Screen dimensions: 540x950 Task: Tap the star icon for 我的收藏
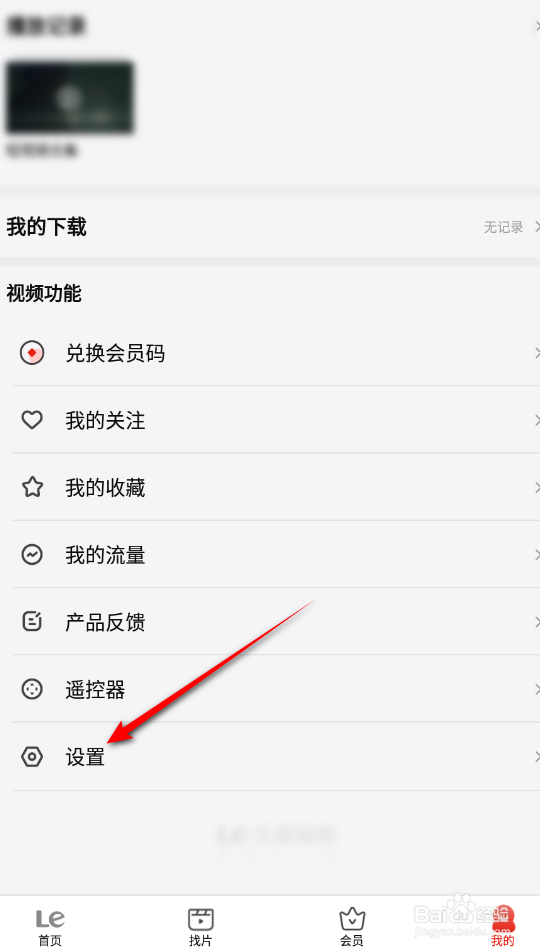click(x=32, y=487)
